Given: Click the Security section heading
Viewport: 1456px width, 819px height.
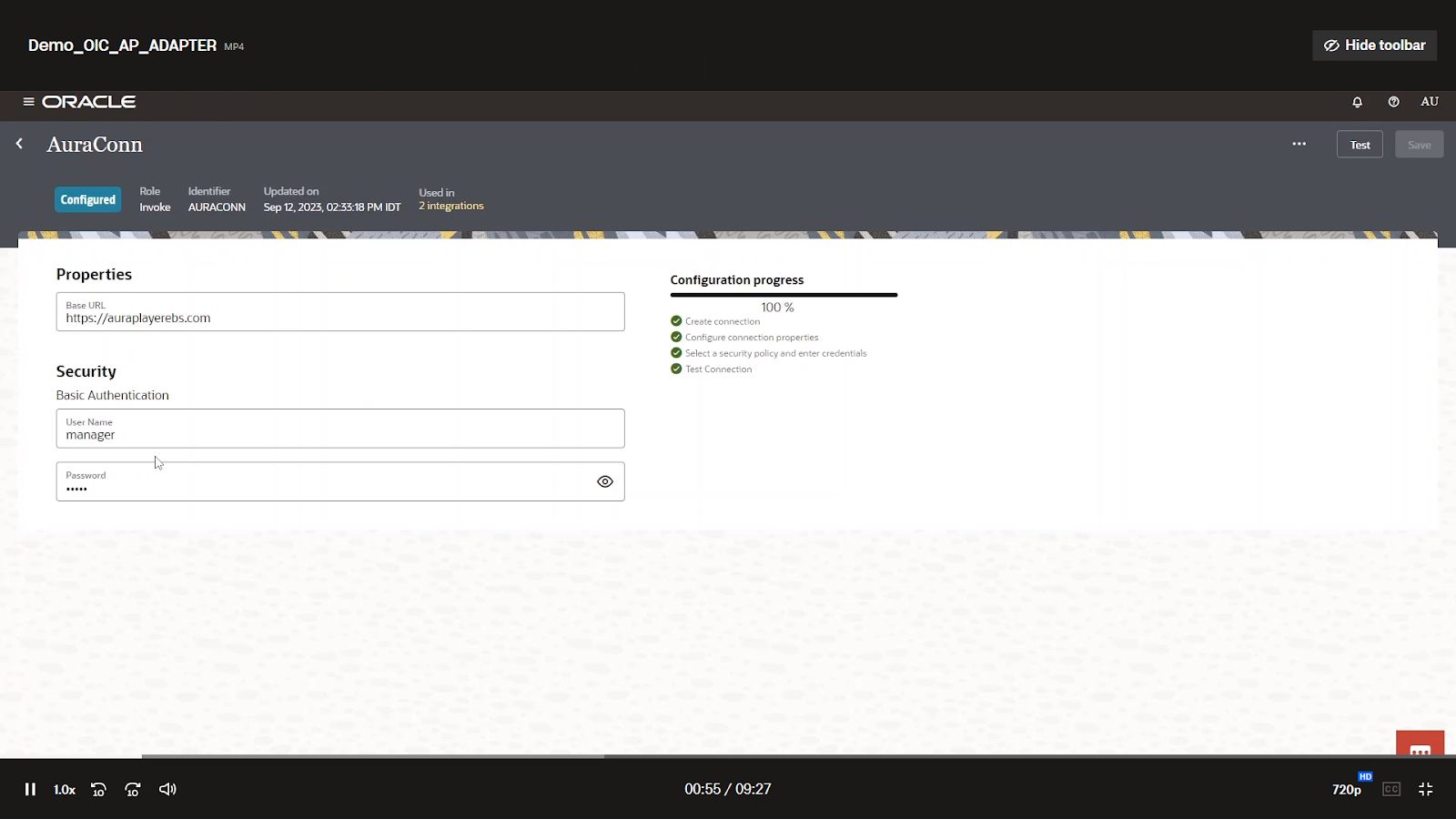Looking at the screenshot, I should (x=86, y=371).
